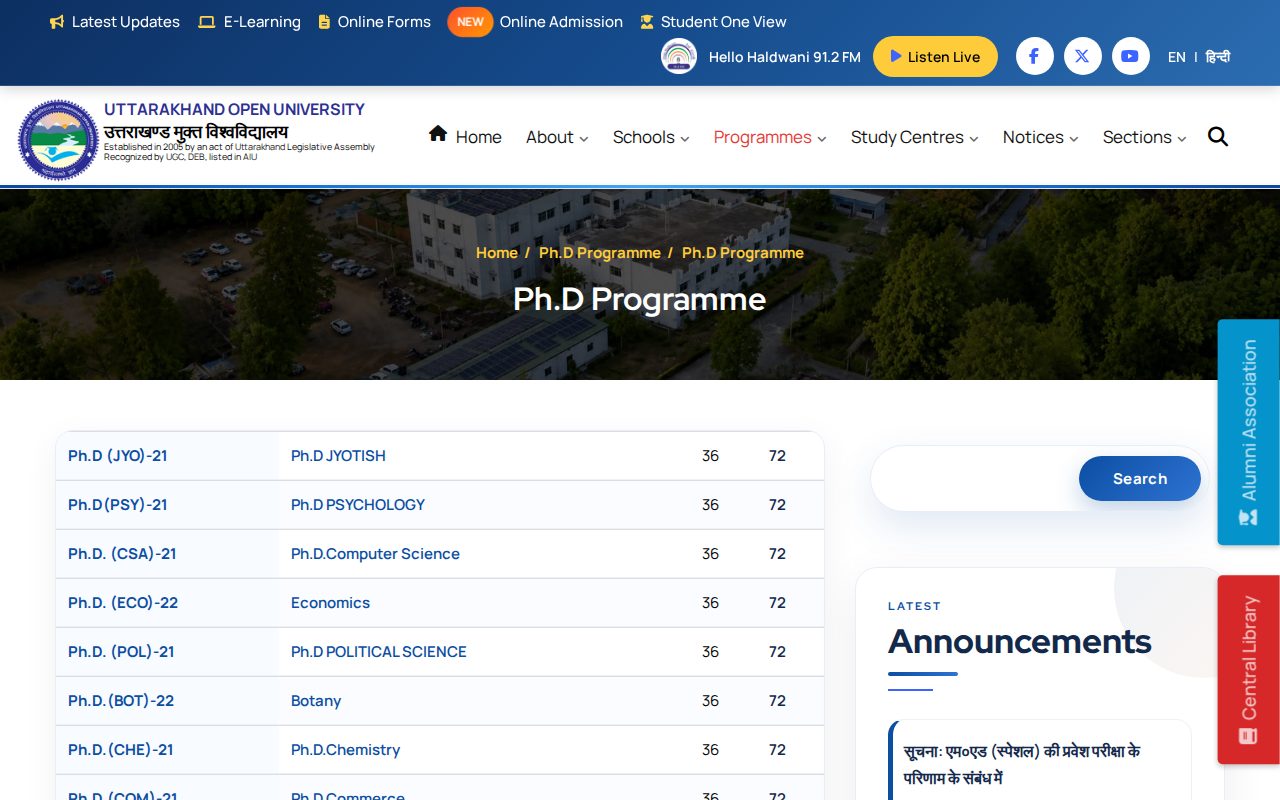Open the Central Library side tab
The image size is (1280, 800).
(x=1249, y=670)
